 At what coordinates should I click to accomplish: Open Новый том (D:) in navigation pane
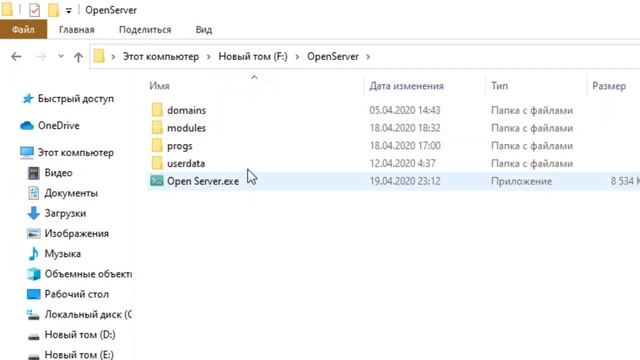[x=80, y=335]
